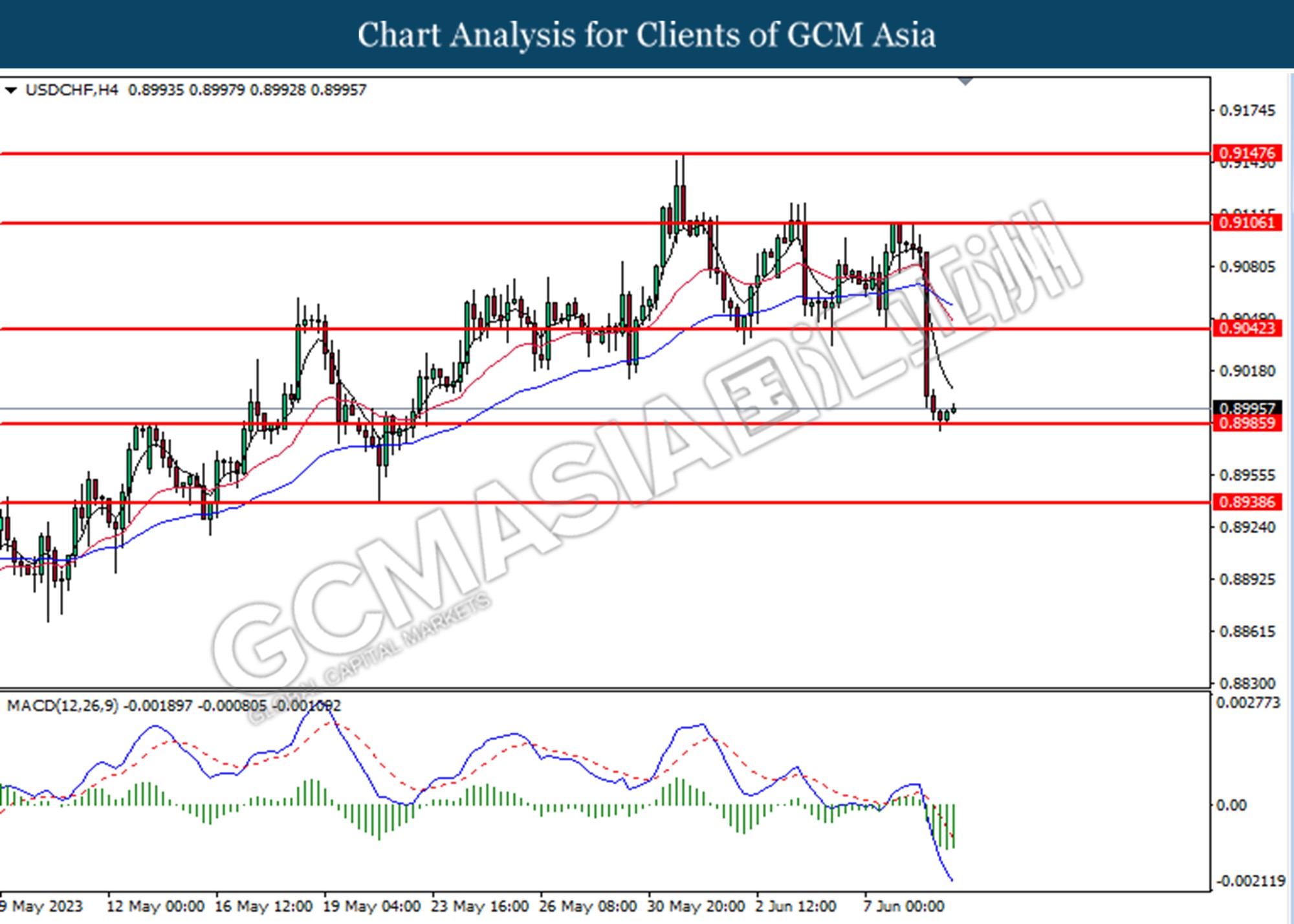Viewport: 1294px width, 924px height.
Task: Click the MACD scale value 0.002773
Action: tap(1248, 703)
